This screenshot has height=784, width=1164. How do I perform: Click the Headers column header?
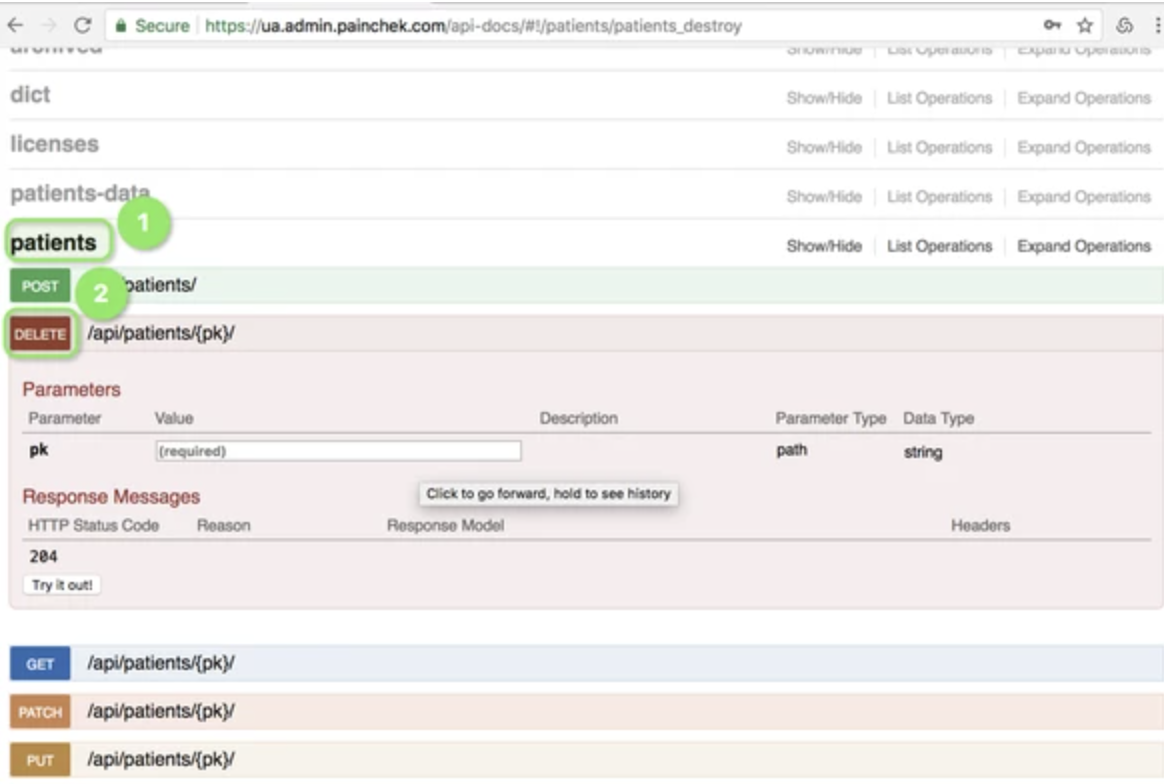pyautogui.click(x=981, y=526)
